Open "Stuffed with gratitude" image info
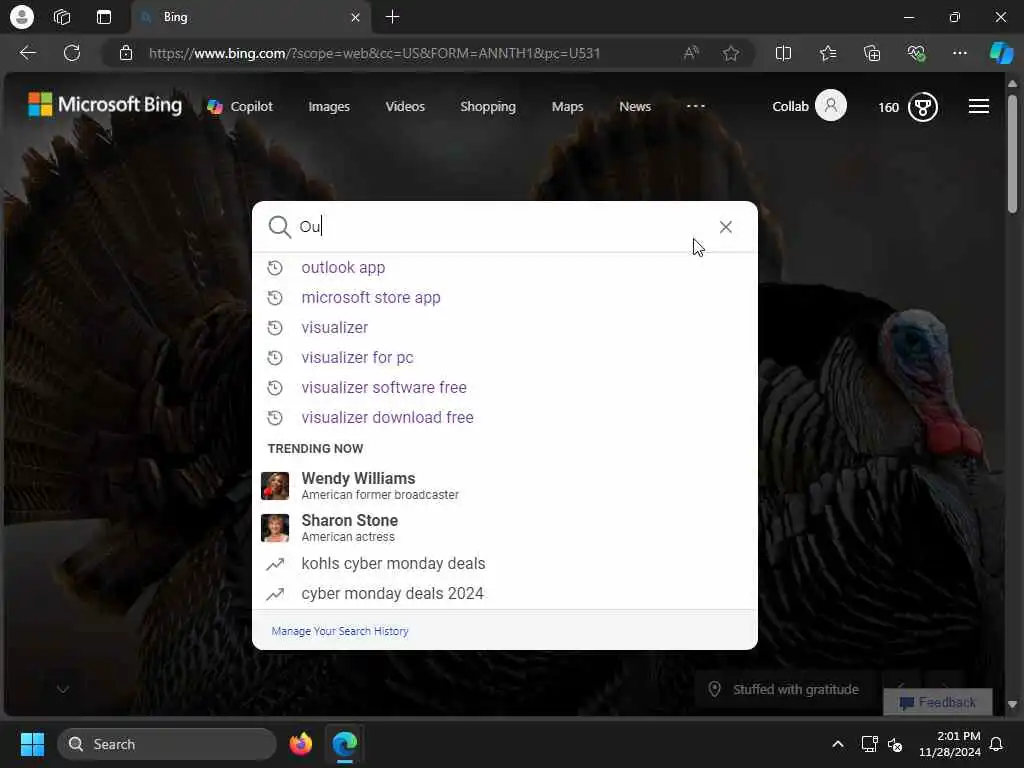 click(x=783, y=690)
